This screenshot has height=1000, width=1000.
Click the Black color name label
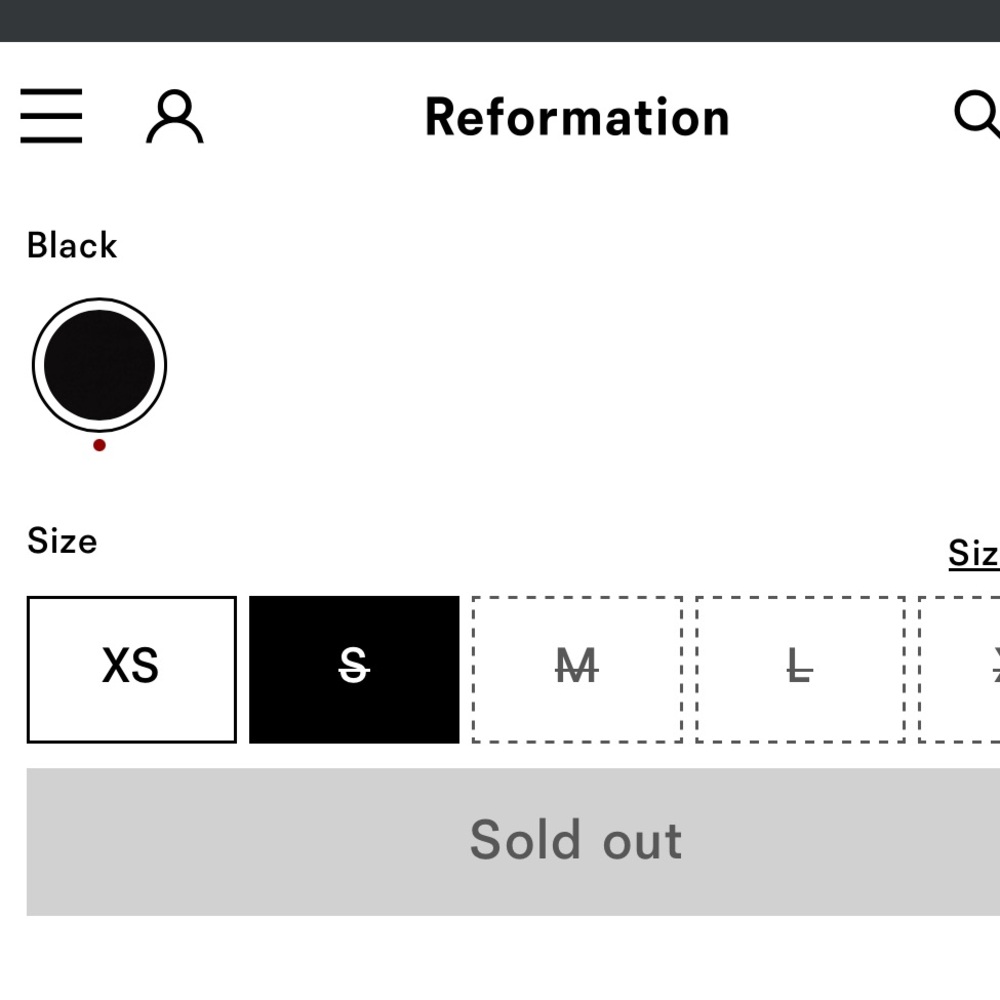click(x=72, y=246)
